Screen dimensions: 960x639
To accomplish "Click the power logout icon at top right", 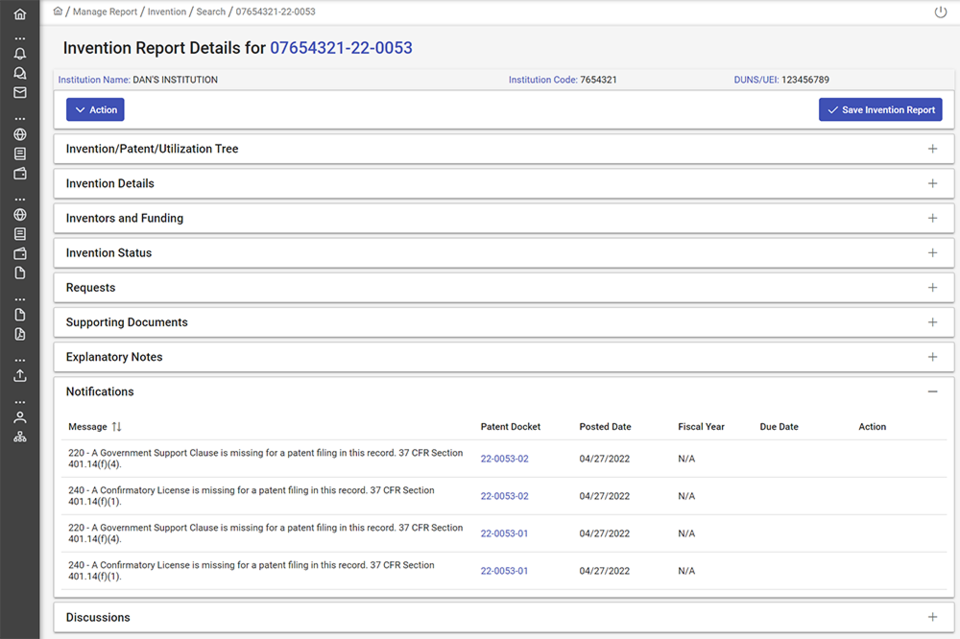I will point(940,12).
